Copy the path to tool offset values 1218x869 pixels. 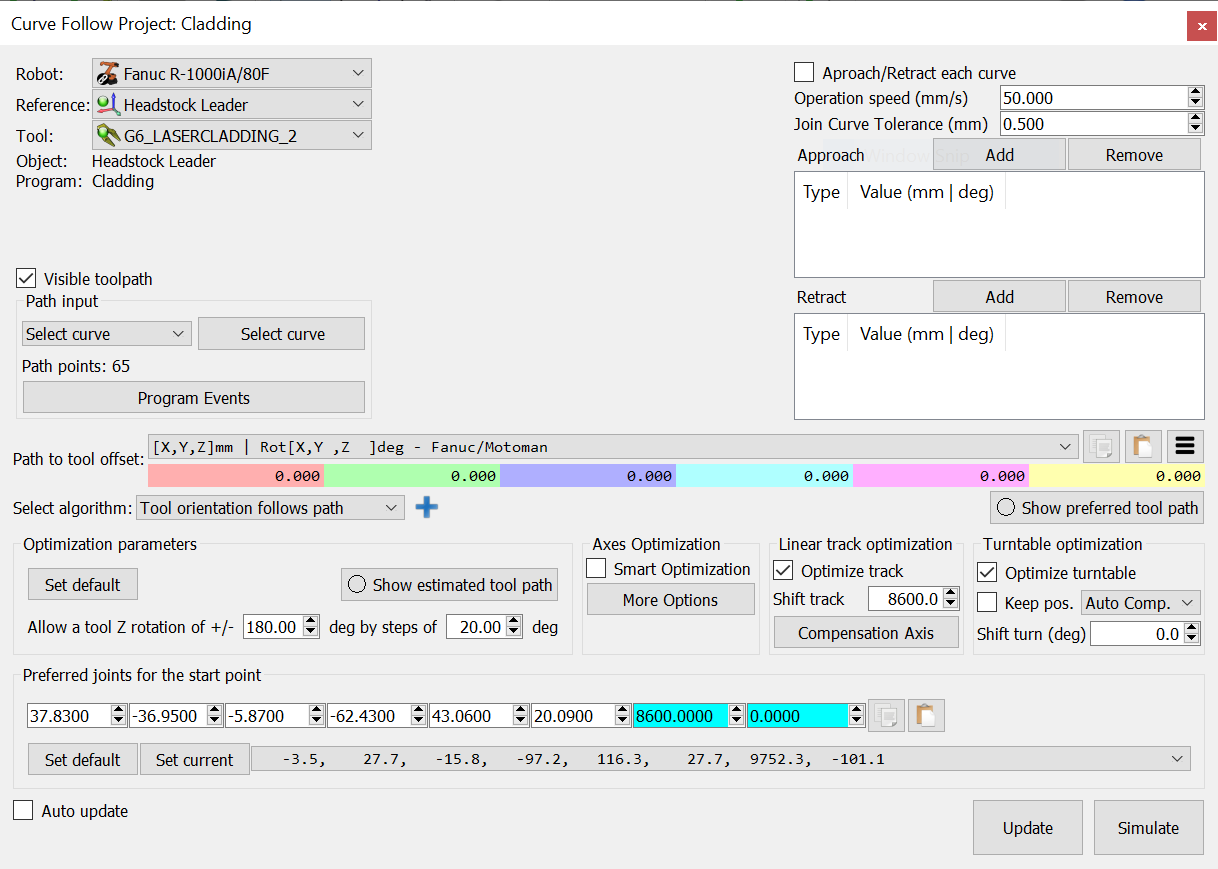click(x=1101, y=447)
